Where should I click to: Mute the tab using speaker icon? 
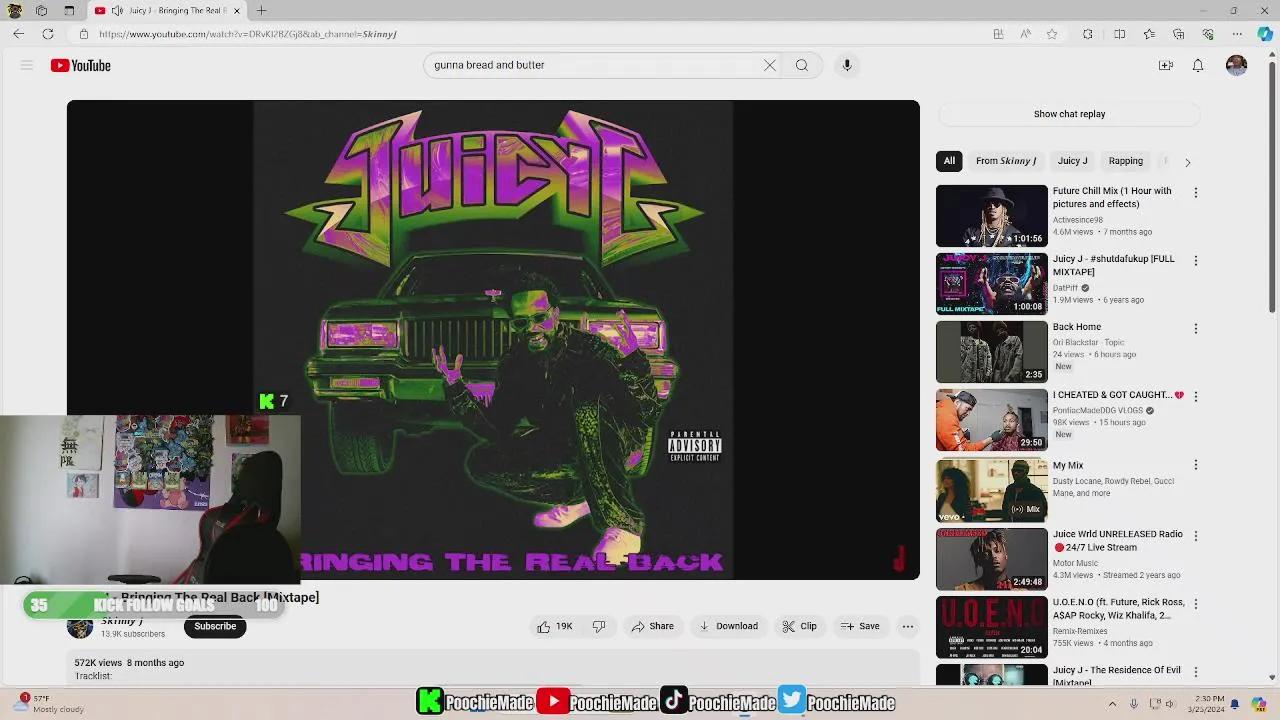(117, 11)
